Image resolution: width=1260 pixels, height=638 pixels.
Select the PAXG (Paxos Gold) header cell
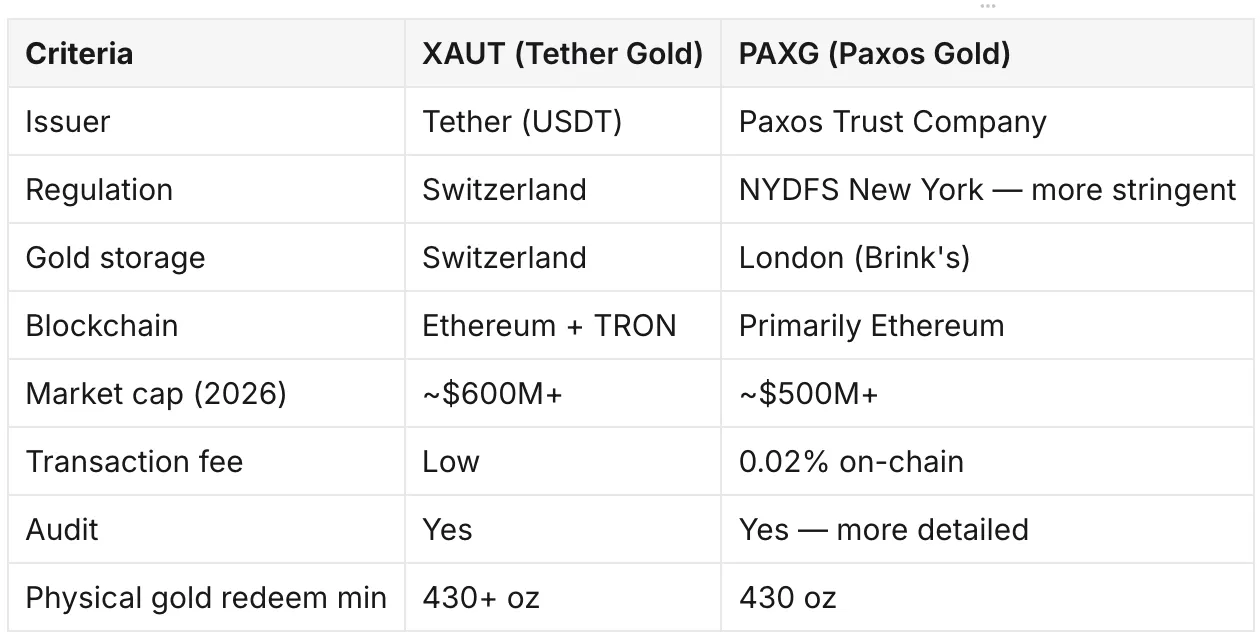pyautogui.click(x=987, y=53)
